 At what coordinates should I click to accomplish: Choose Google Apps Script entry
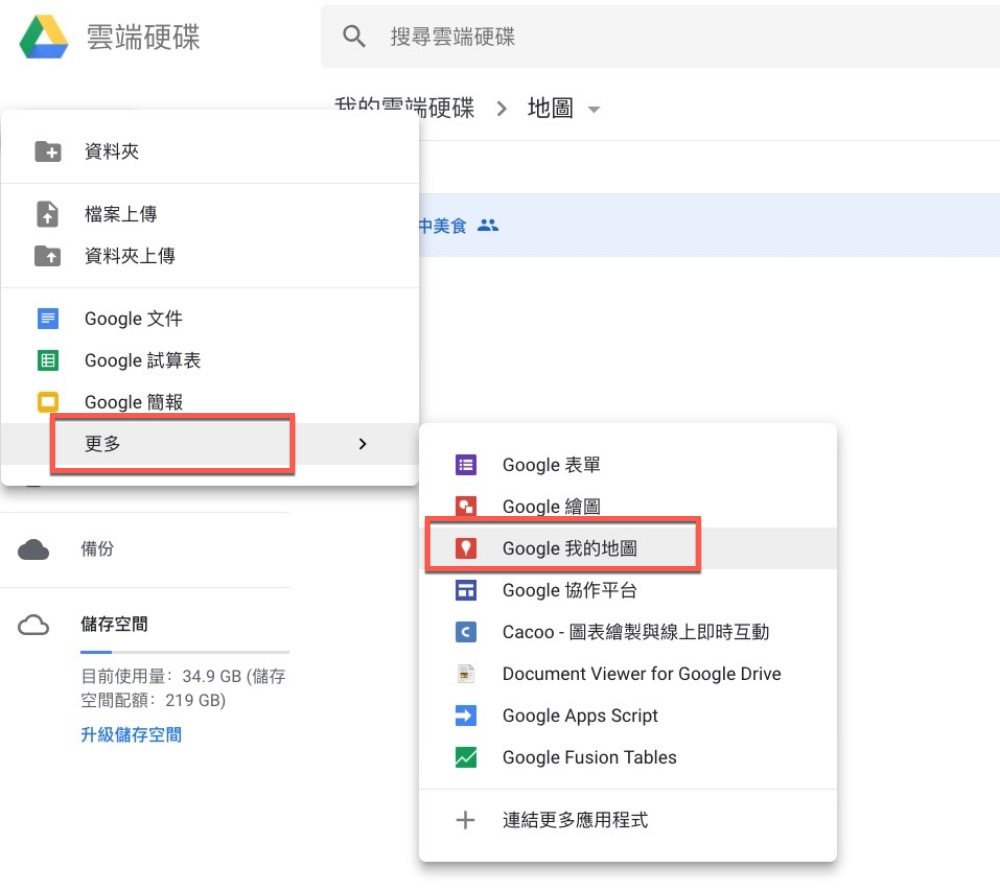tap(628, 716)
